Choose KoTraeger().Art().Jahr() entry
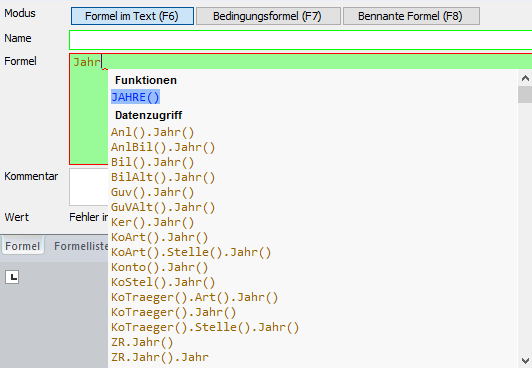 coord(194,297)
